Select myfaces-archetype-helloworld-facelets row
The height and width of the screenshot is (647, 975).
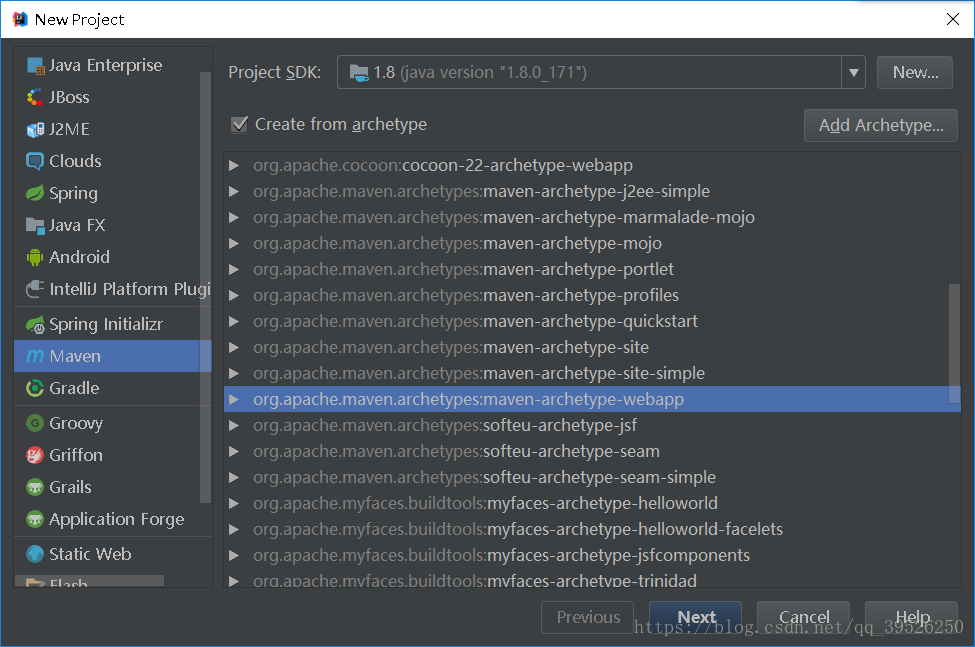[x=592, y=530]
